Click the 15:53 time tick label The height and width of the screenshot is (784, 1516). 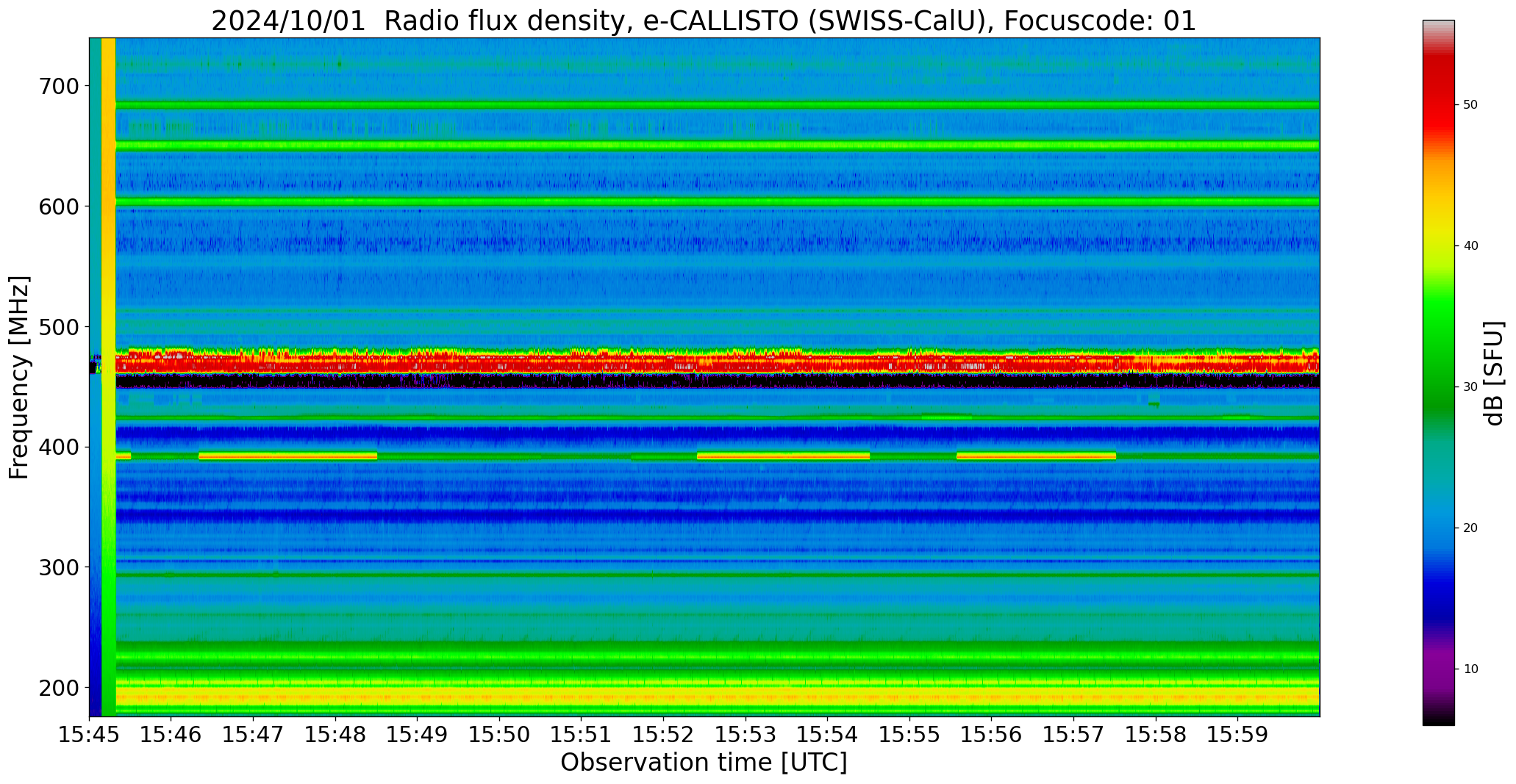click(746, 735)
